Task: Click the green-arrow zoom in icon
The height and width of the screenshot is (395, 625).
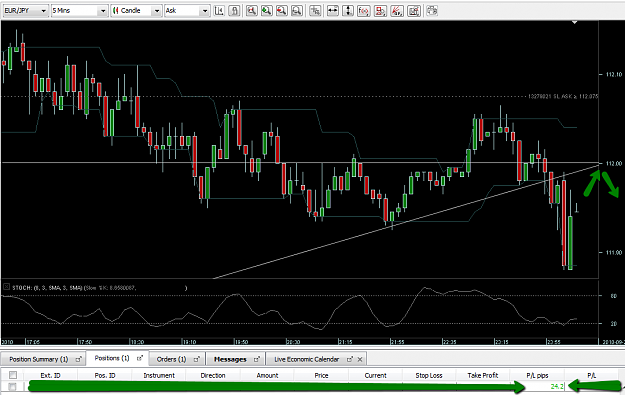Action: tap(267, 11)
